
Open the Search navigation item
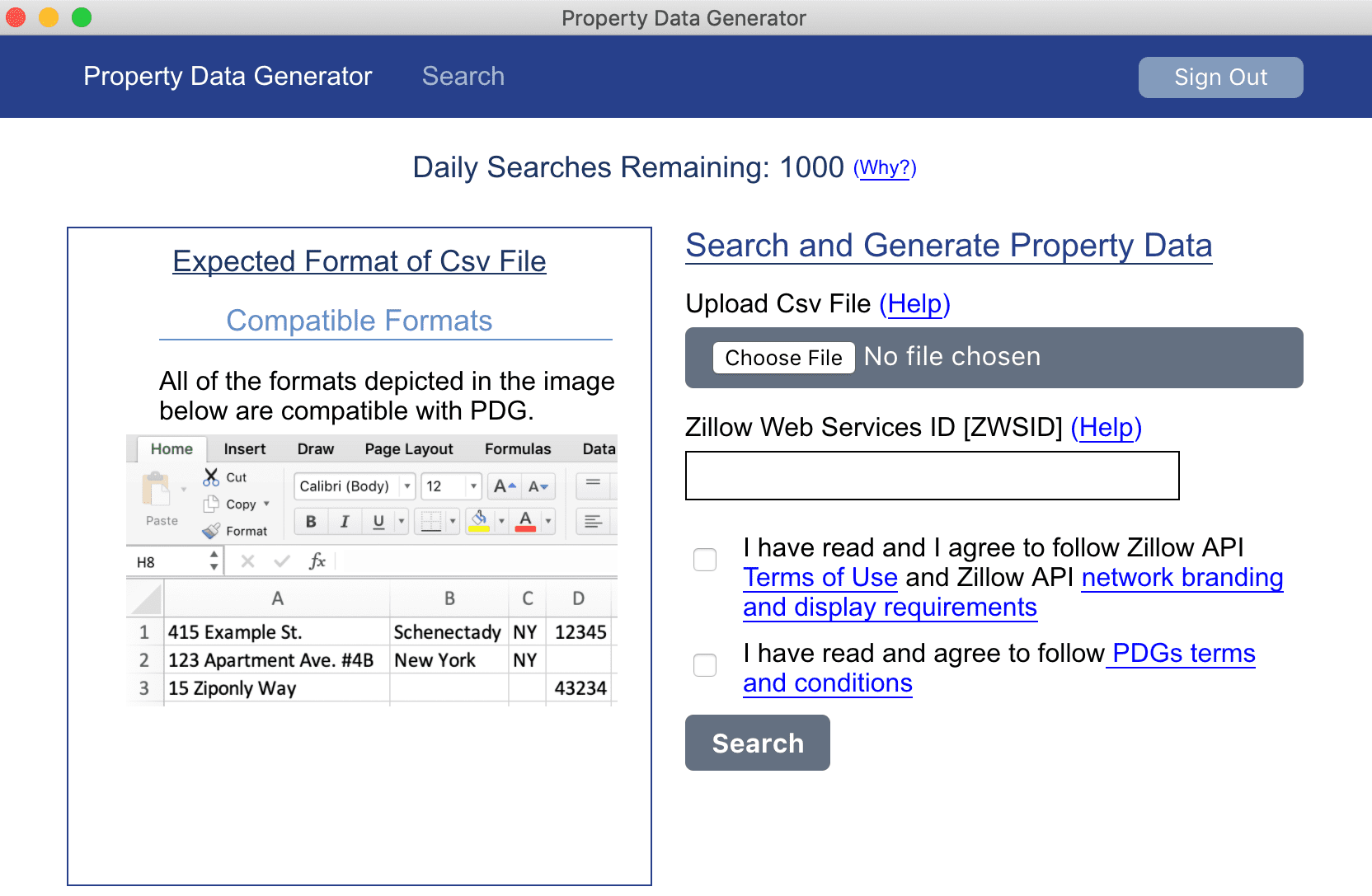click(x=463, y=77)
